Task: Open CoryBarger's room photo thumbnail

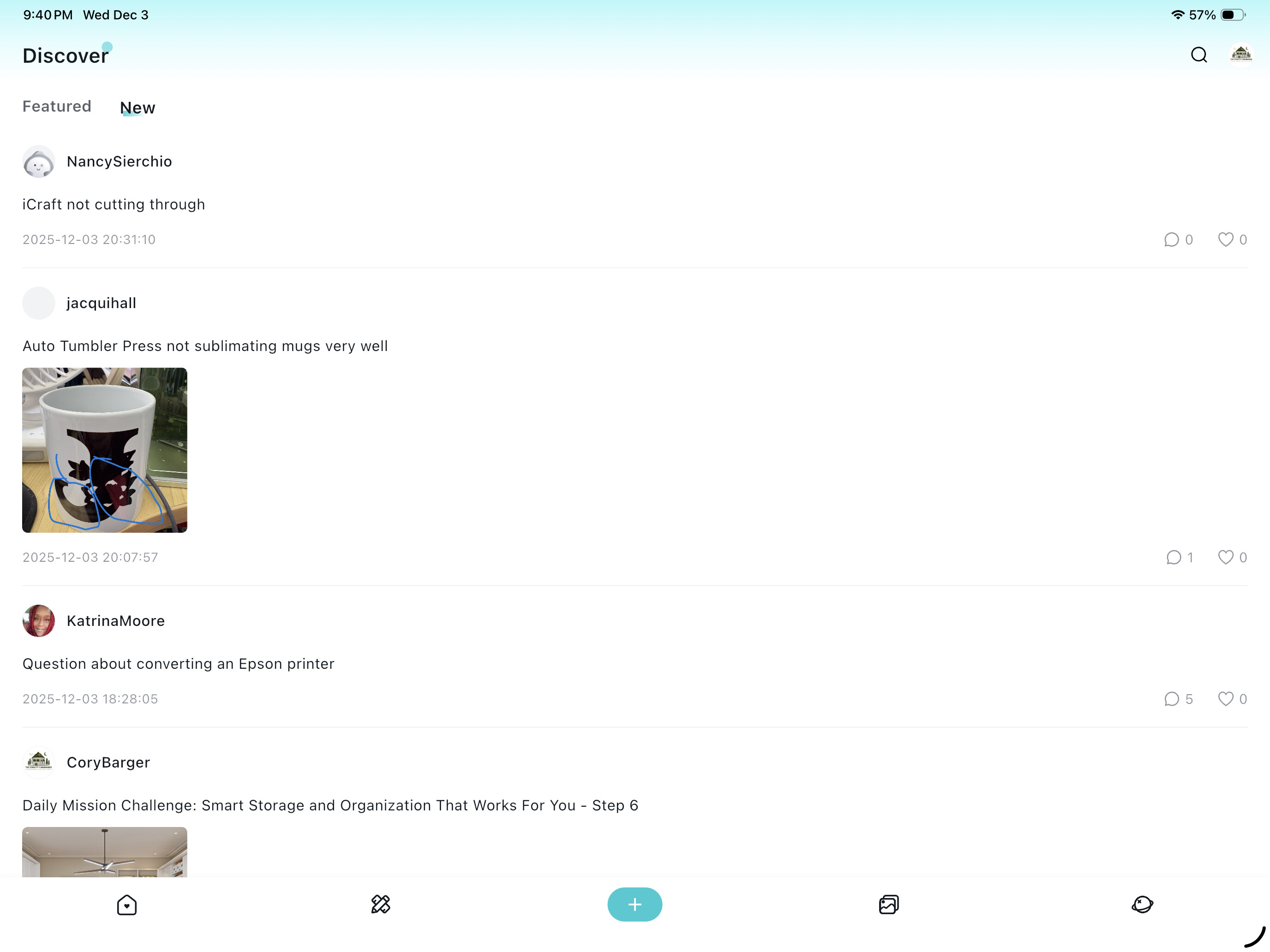Action: pyautogui.click(x=104, y=851)
